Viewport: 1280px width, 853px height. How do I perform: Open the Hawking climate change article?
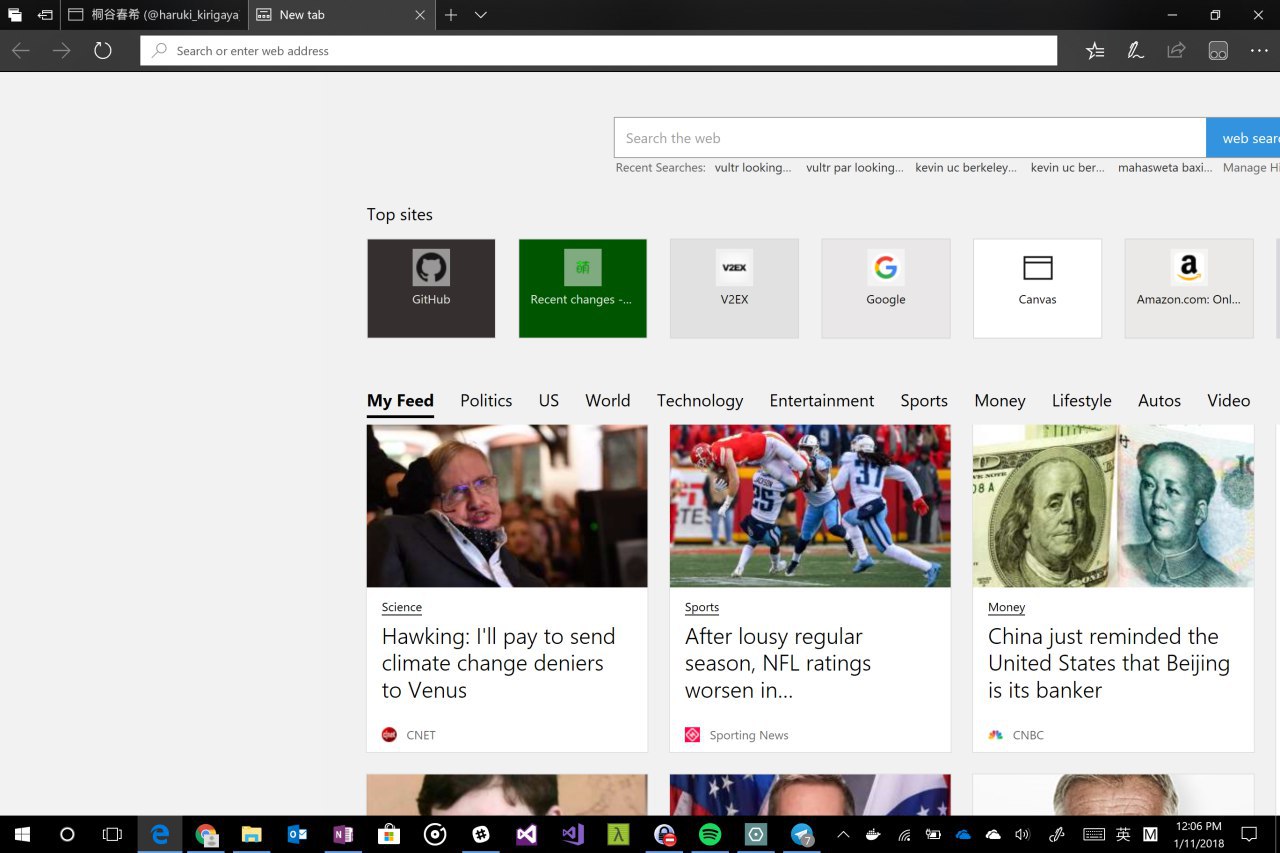click(498, 663)
